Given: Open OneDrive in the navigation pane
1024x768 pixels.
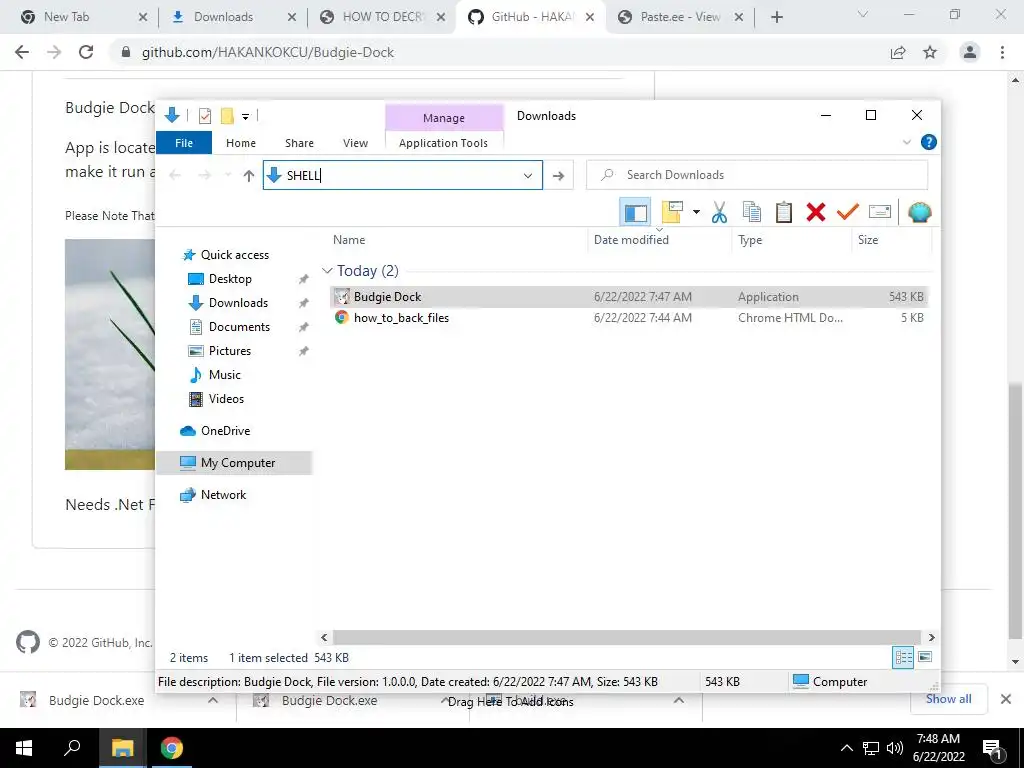Looking at the screenshot, I should point(225,430).
